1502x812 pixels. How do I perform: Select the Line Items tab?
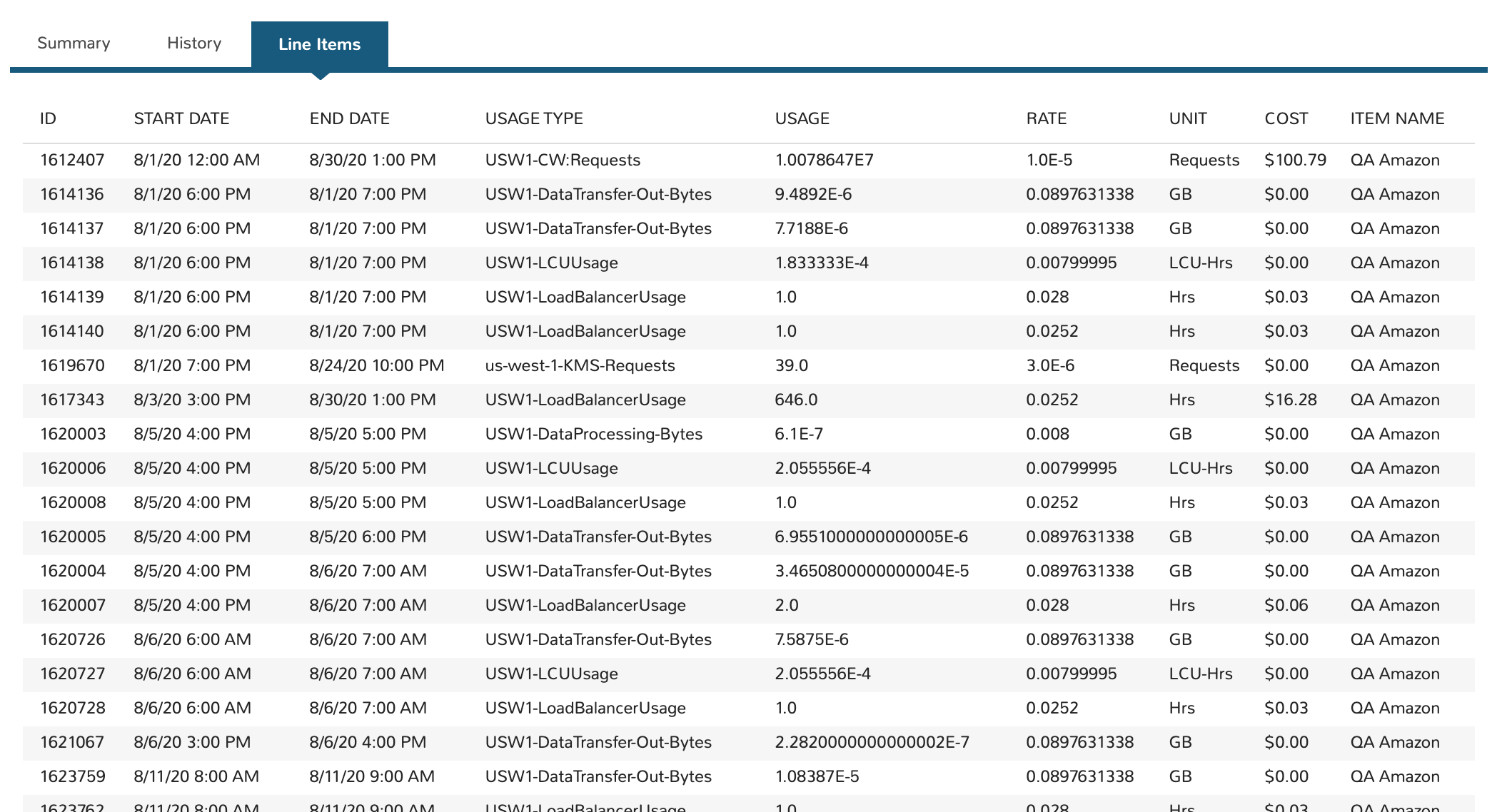pyautogui.click(x=319, y=44)
